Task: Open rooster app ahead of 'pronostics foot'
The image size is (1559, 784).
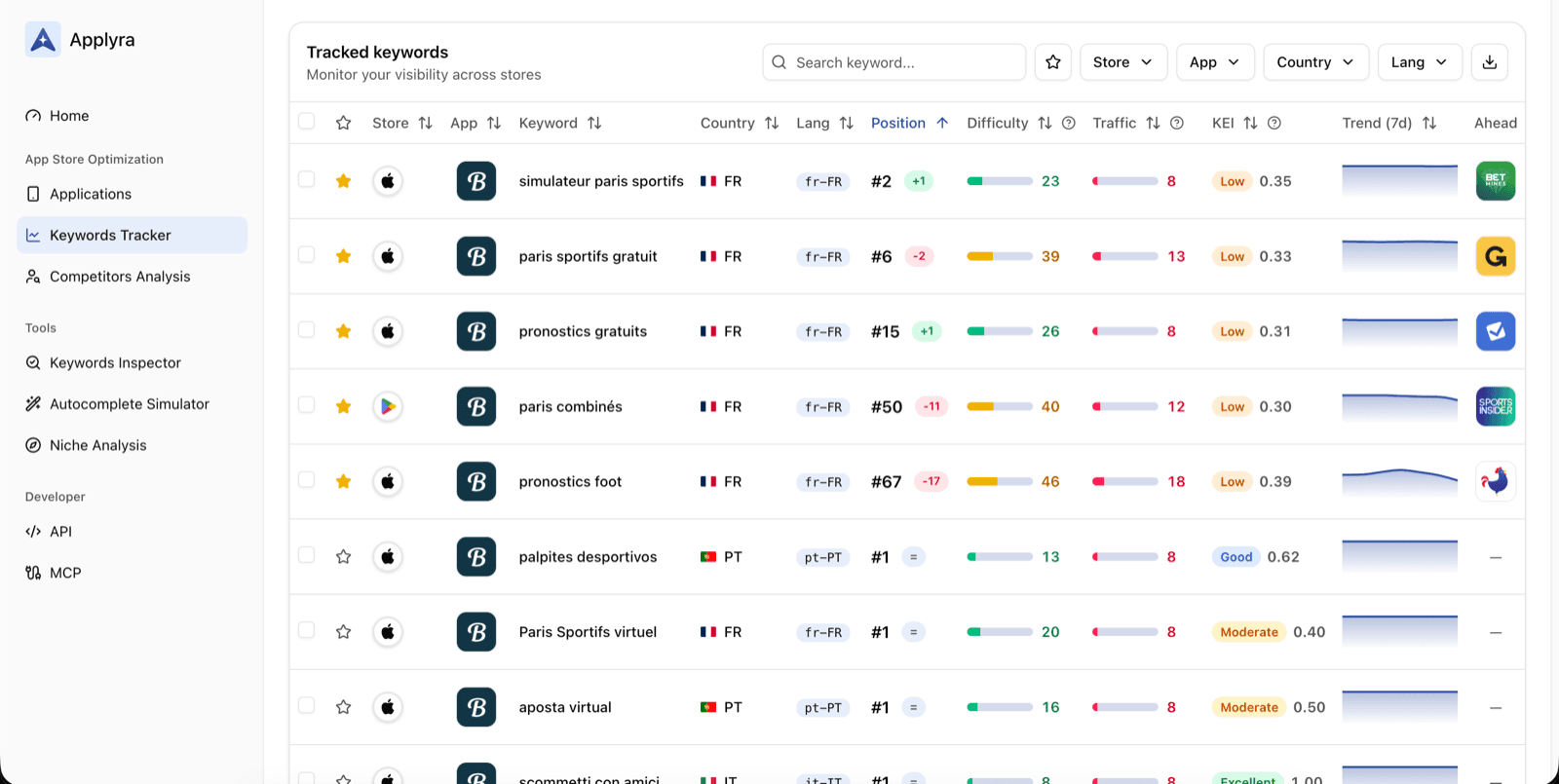Action: tap(1496, 481)
